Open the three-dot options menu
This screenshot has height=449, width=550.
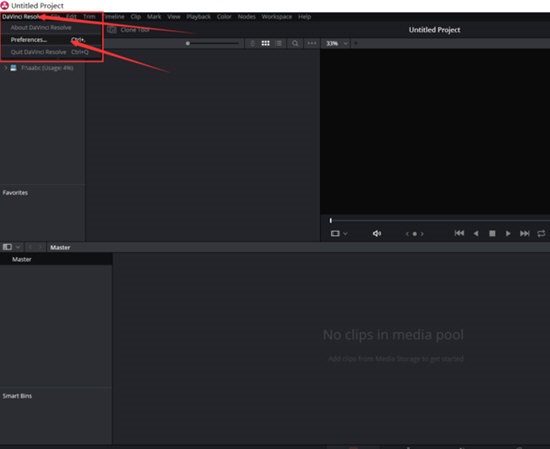[x=312, y=43]
